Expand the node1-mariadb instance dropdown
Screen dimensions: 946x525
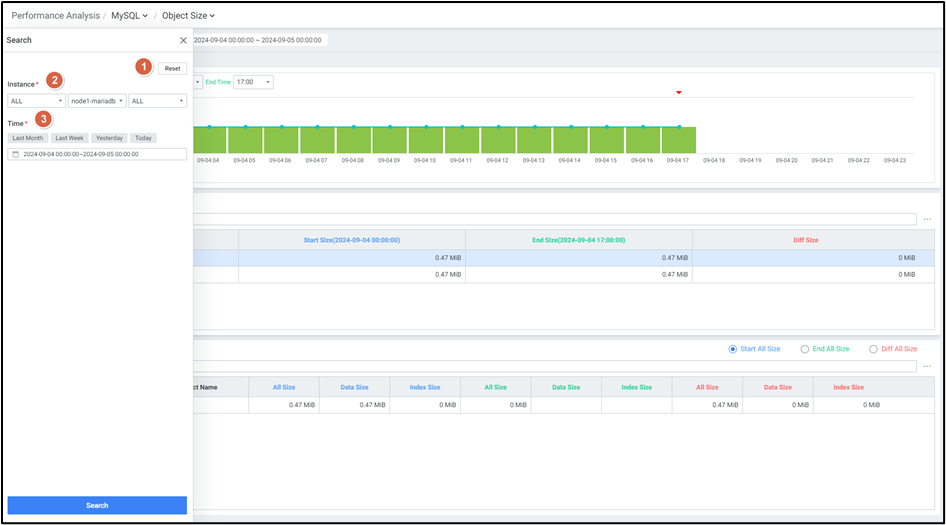(x=97, y=101)
